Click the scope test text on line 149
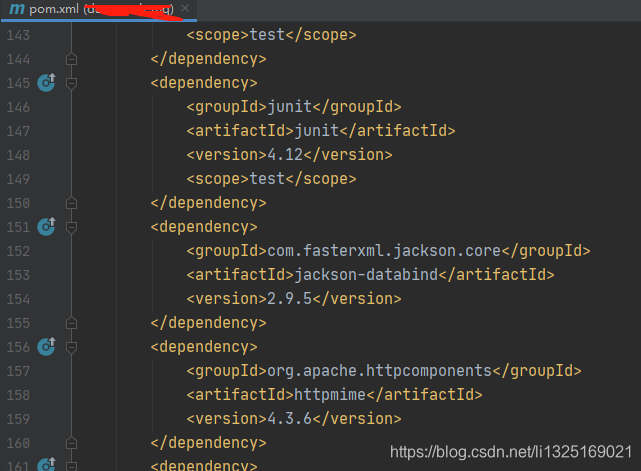The width and height of the screenshot is (641, 471). click(x=271, y=179)
